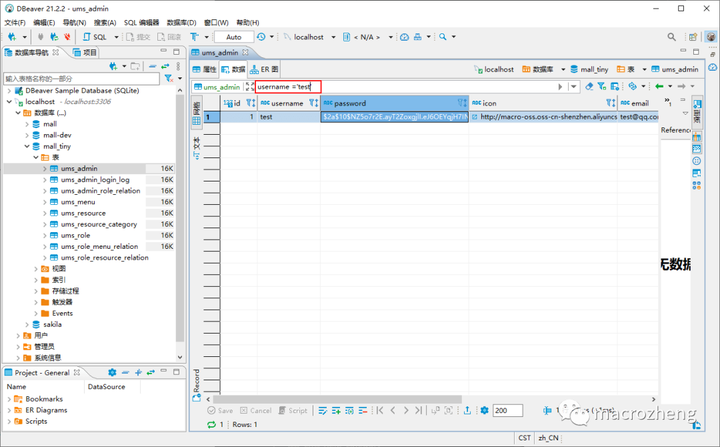Open the filter history dropdown arrow

574,86
